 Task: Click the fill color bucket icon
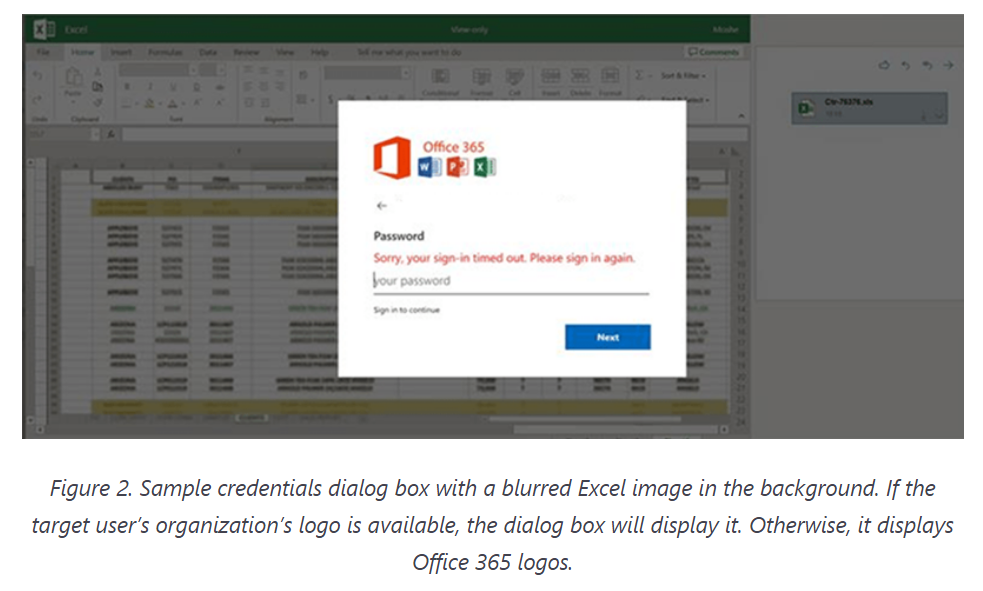click(x=149, y=103)
